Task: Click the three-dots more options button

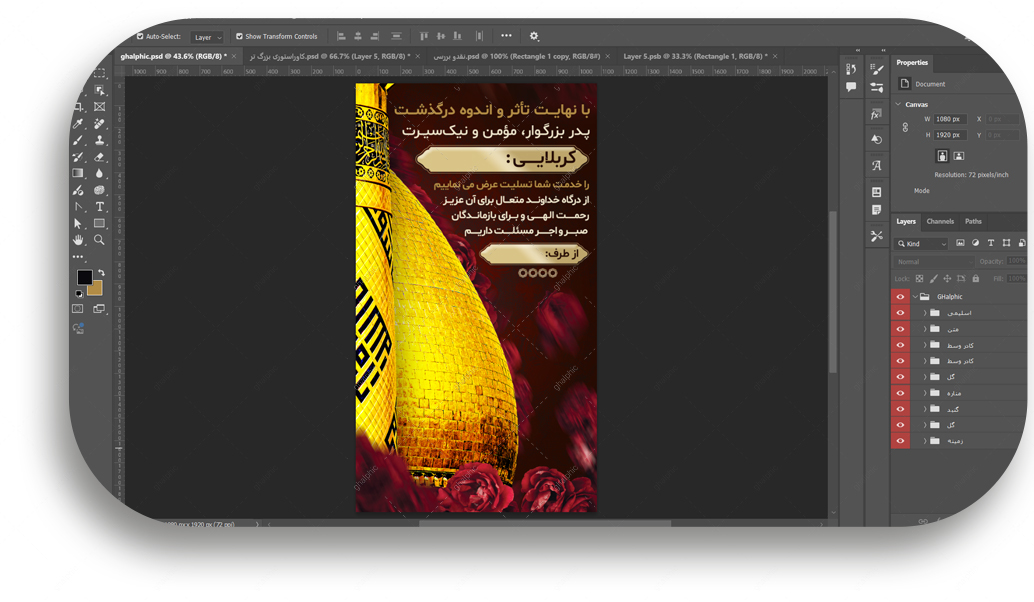Action: (x=506, y=36)
